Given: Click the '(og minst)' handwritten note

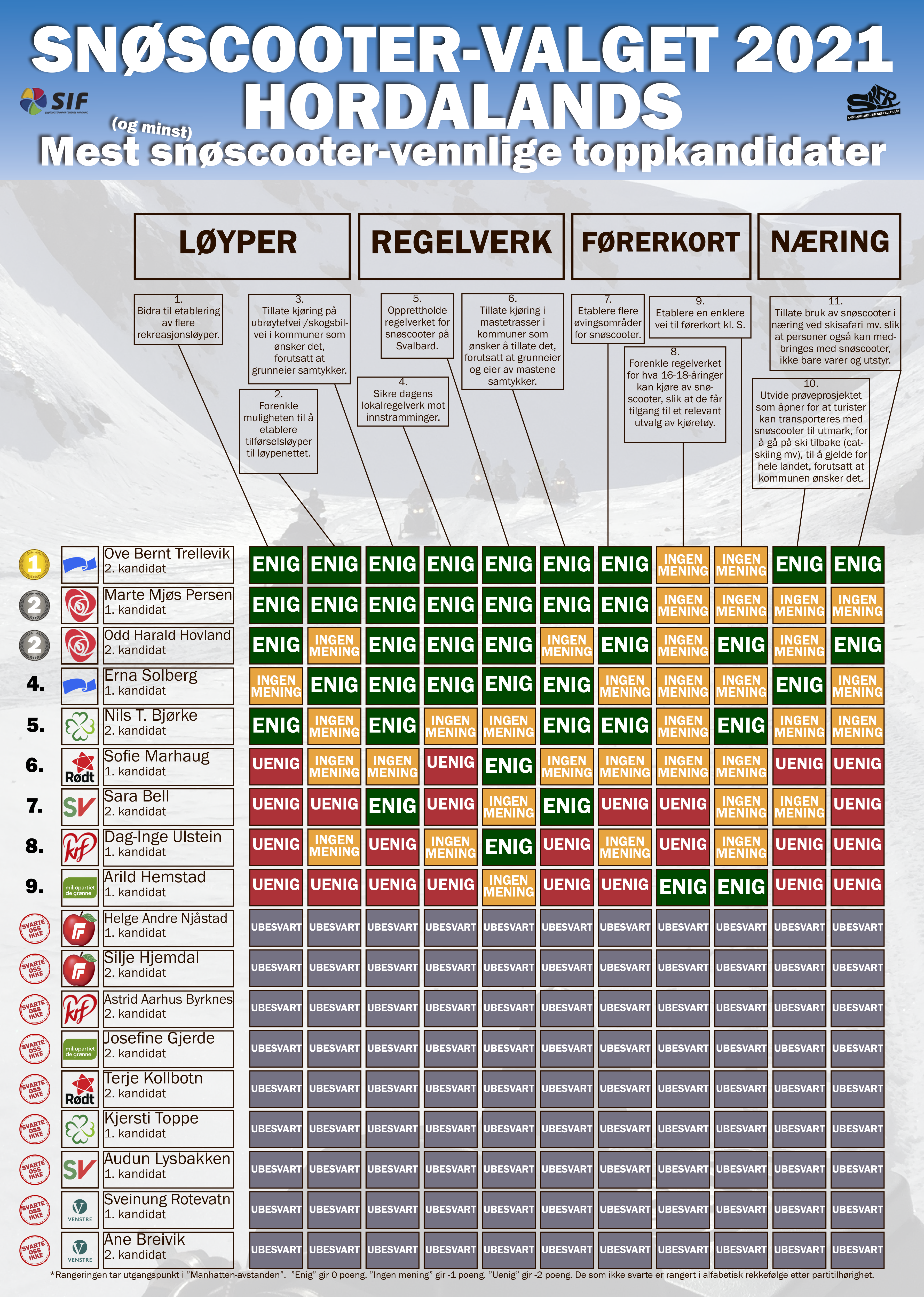Looking at the screenshot, I should pyautogui.click(x=152, y=128).
